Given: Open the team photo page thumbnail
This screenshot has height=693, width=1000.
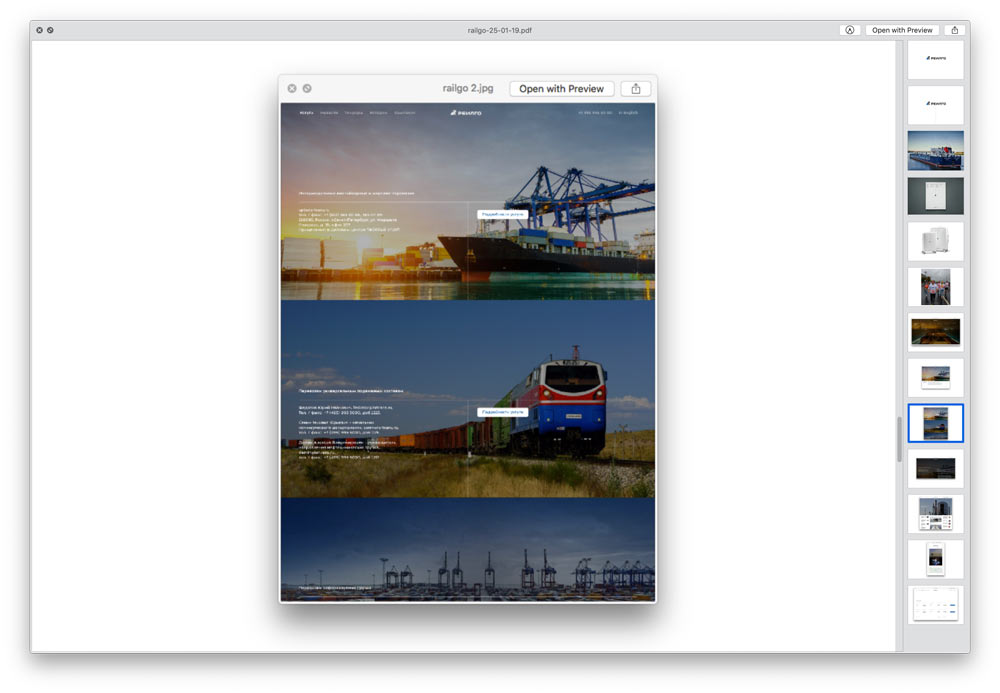Looking at the screenshot, I should [935, 287].
